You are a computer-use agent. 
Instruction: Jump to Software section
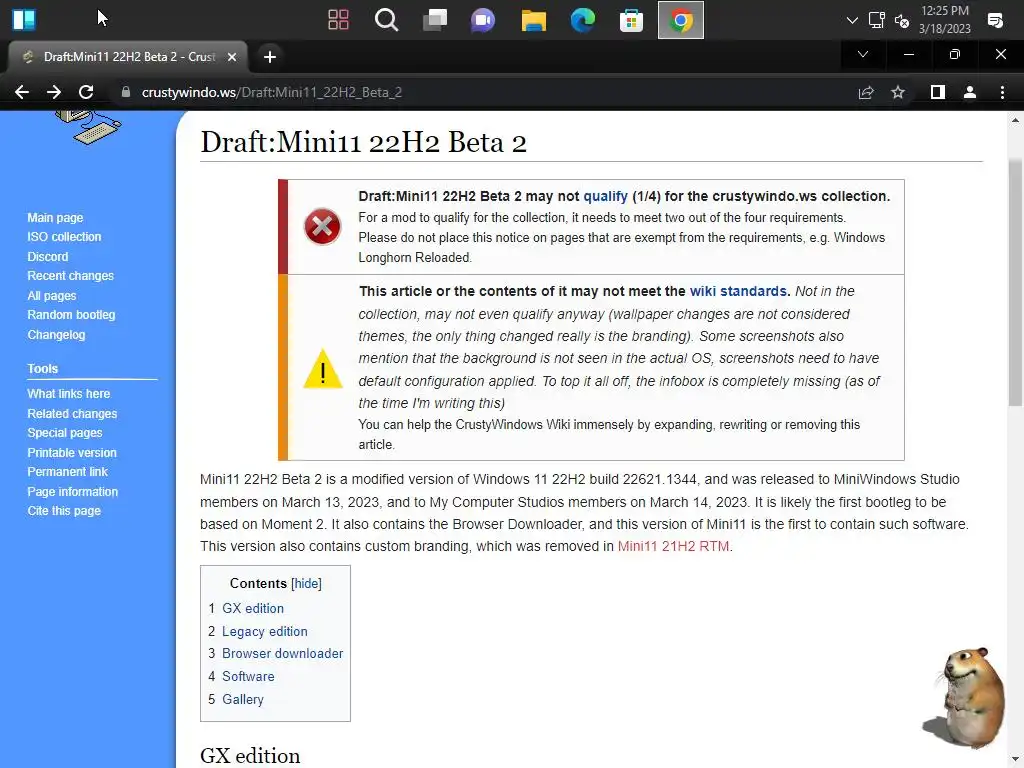click(x=248, y=677)
